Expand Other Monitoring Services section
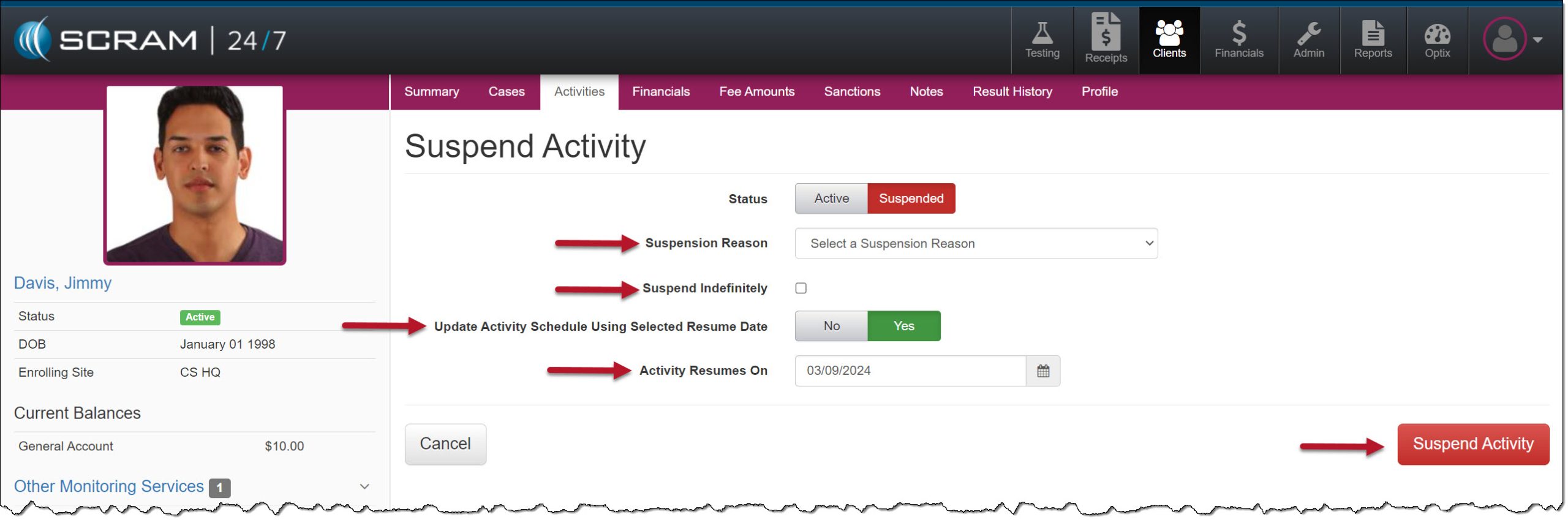 [364, 486]
